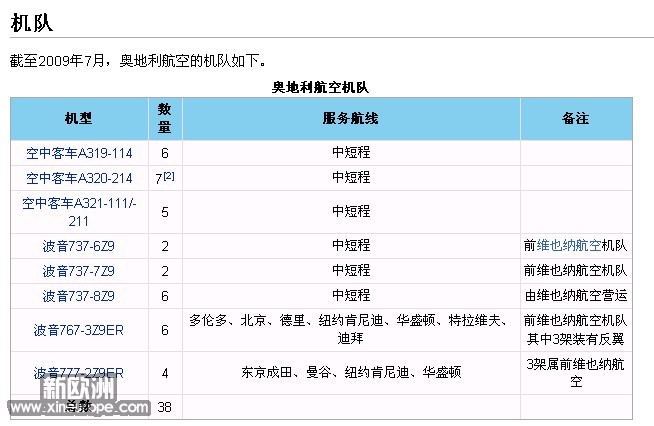Click 中短程 in the A319-114 row
Screen dimensions: 654x426
[x=351, y=152]
